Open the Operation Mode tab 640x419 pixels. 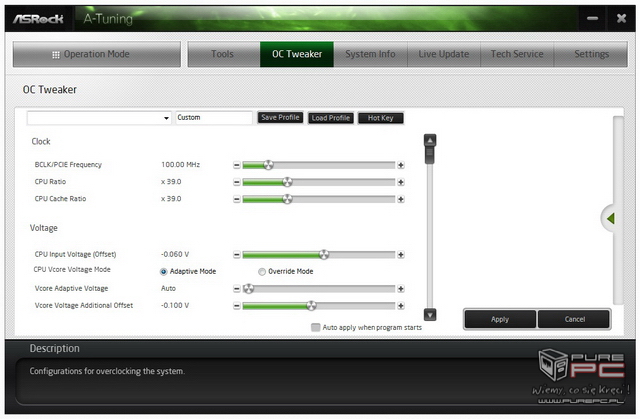point(97,54)
